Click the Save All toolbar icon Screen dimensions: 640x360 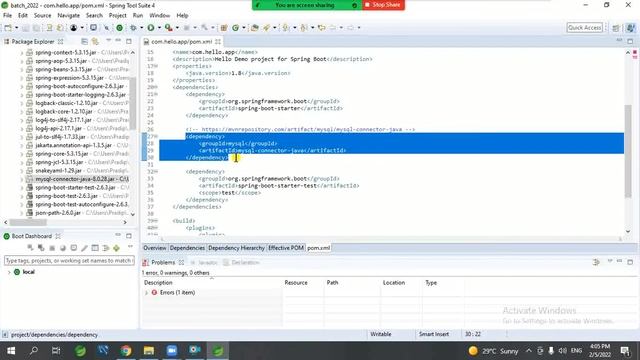[x=36, y=28]
